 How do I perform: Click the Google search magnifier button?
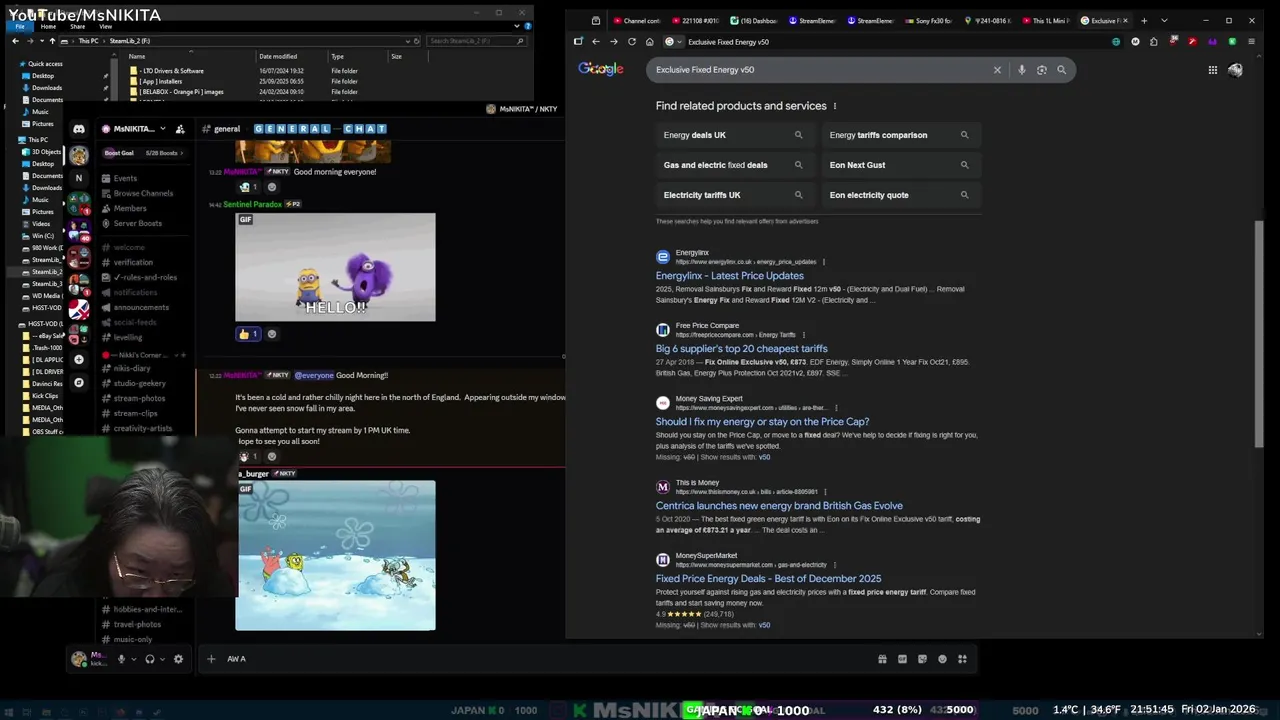[1062, 70]
